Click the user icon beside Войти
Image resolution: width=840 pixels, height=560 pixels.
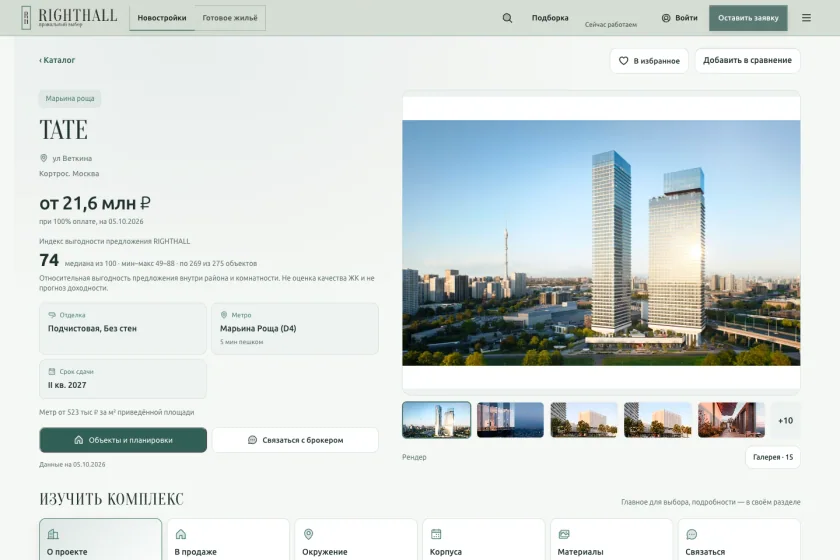point(666,18)
